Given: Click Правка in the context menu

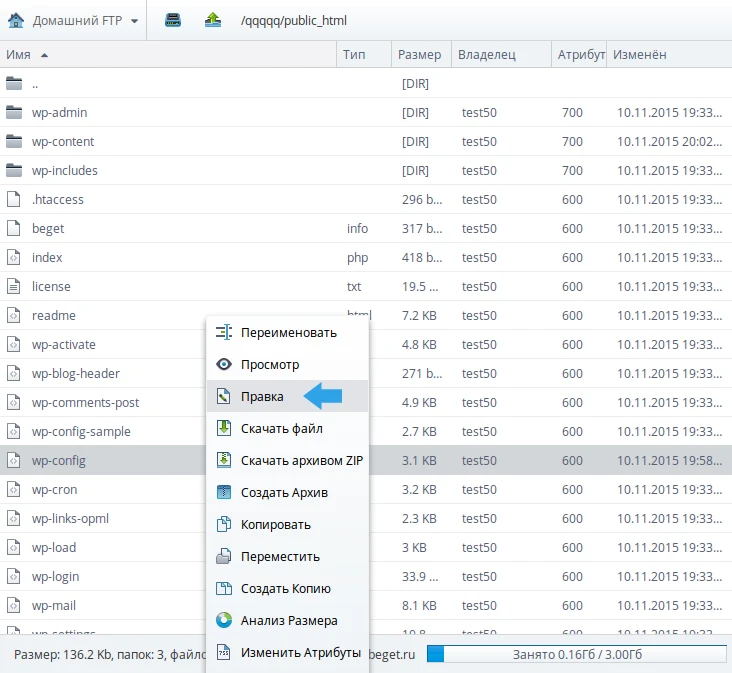Looking at the screenshot, I should [262, 397].
